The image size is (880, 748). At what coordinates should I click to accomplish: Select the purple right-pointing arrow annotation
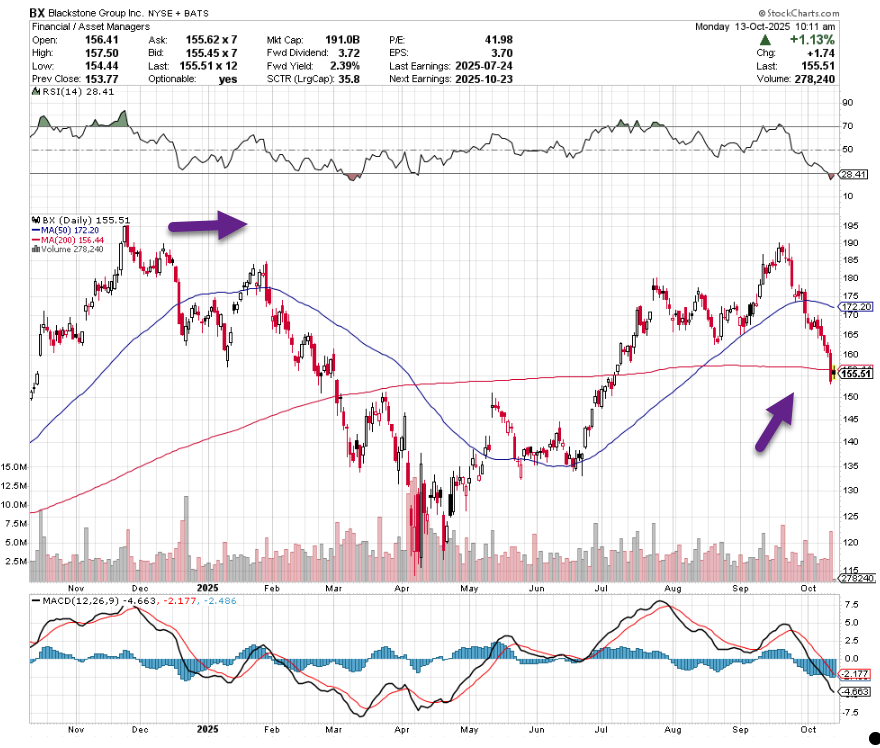[x=208, y=226]
